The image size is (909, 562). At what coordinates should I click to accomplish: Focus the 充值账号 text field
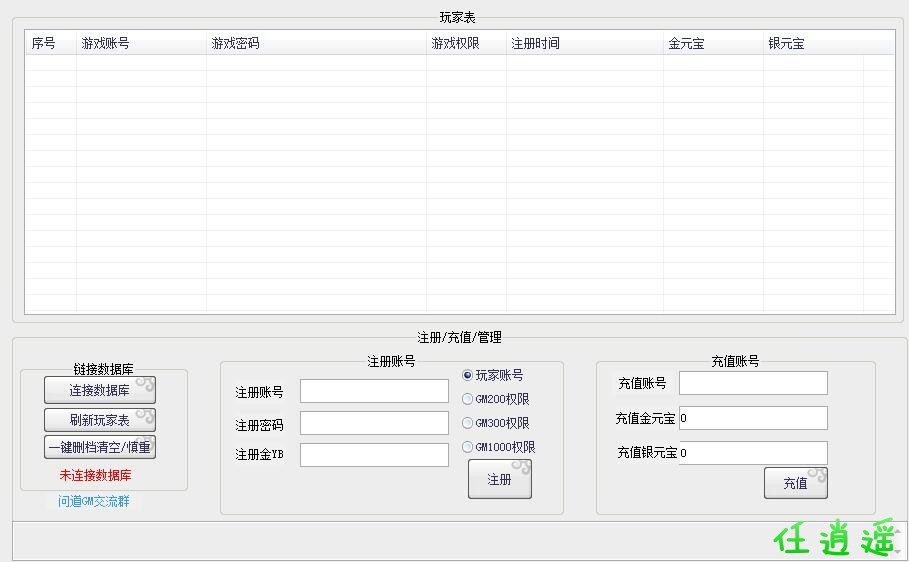click(x=753, y=383)
